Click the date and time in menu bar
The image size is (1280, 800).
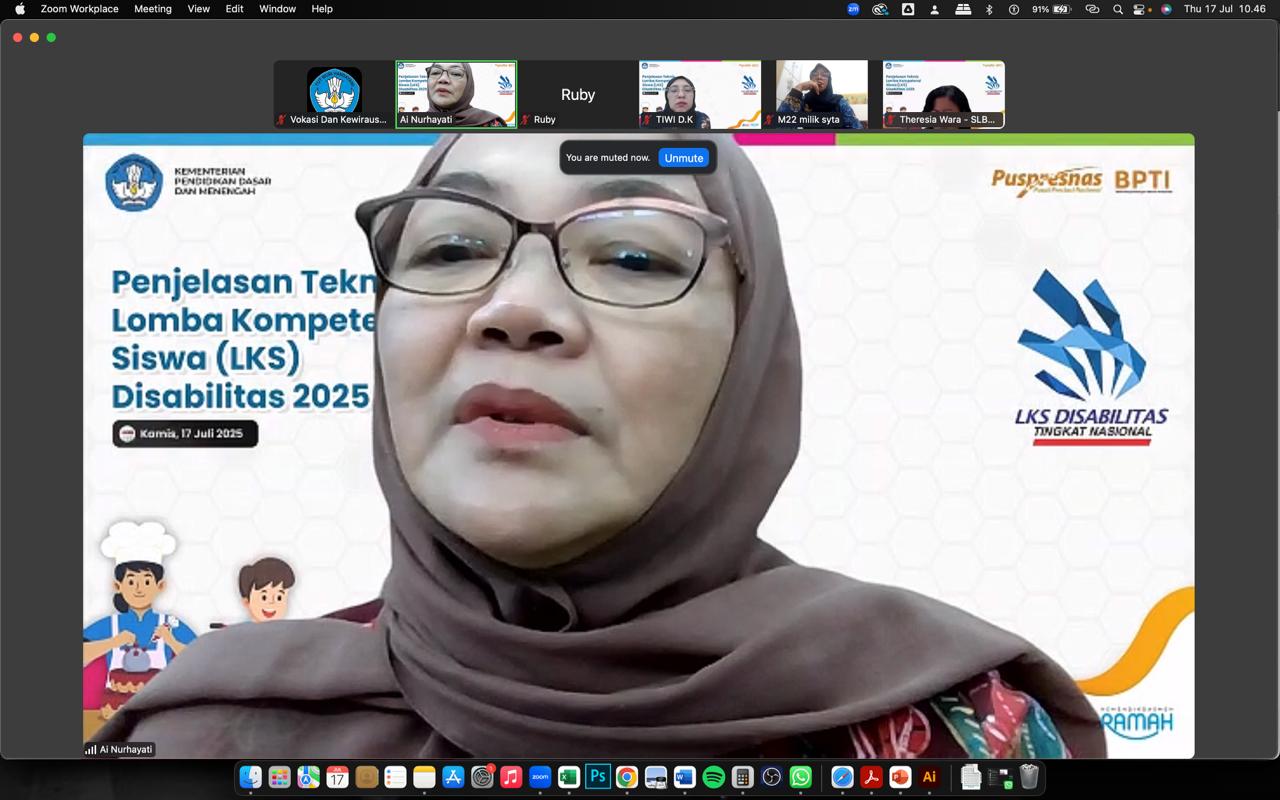1224,9
